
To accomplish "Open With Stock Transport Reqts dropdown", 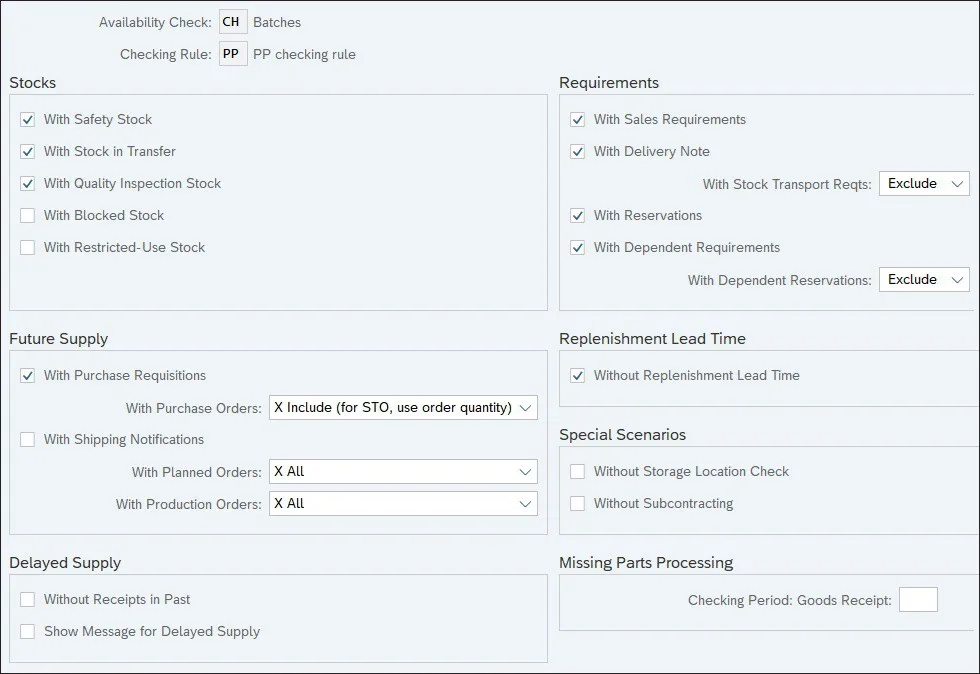I will point(924,184).
